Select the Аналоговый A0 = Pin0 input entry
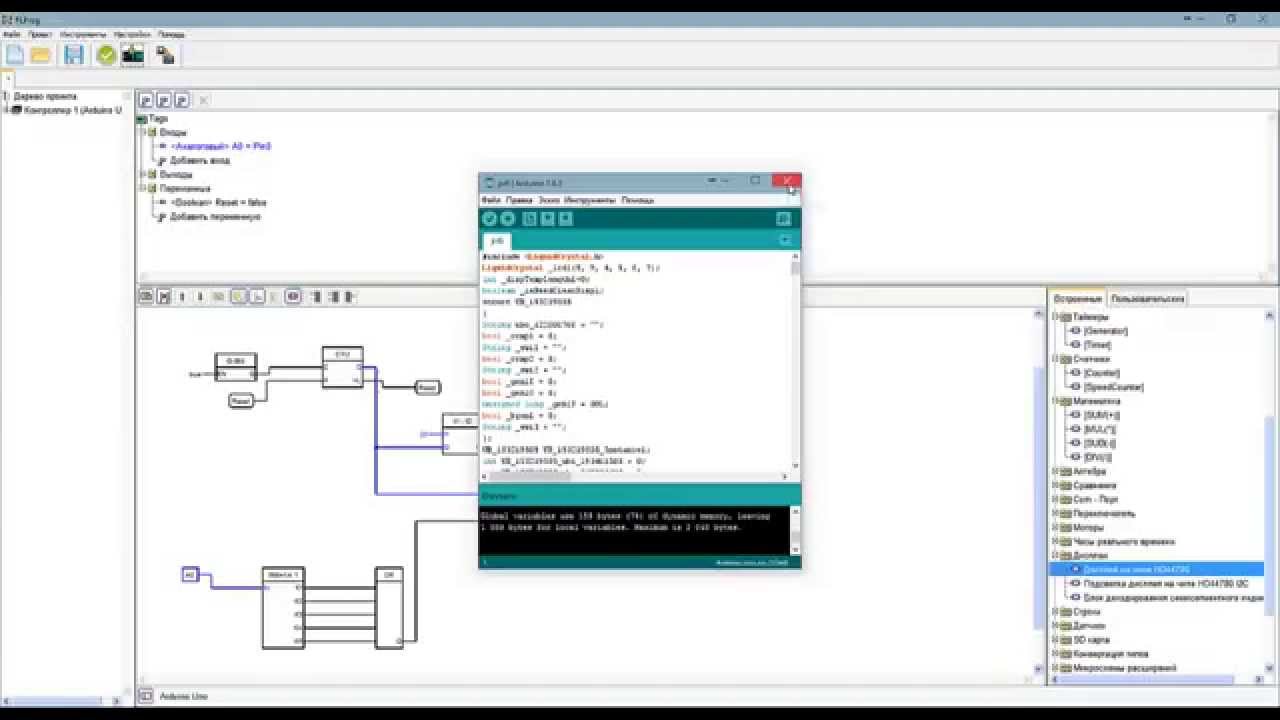 221,146
